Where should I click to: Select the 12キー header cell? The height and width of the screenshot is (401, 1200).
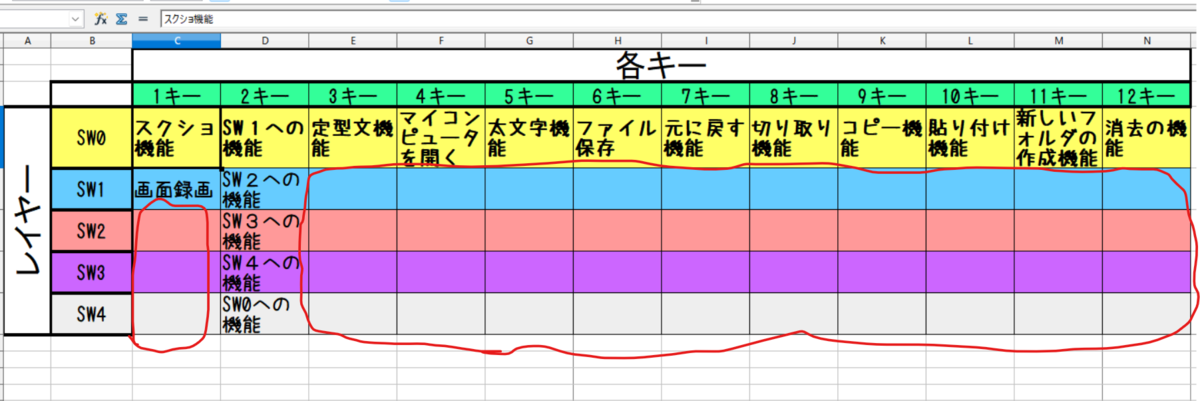(x=1146, y=96)
